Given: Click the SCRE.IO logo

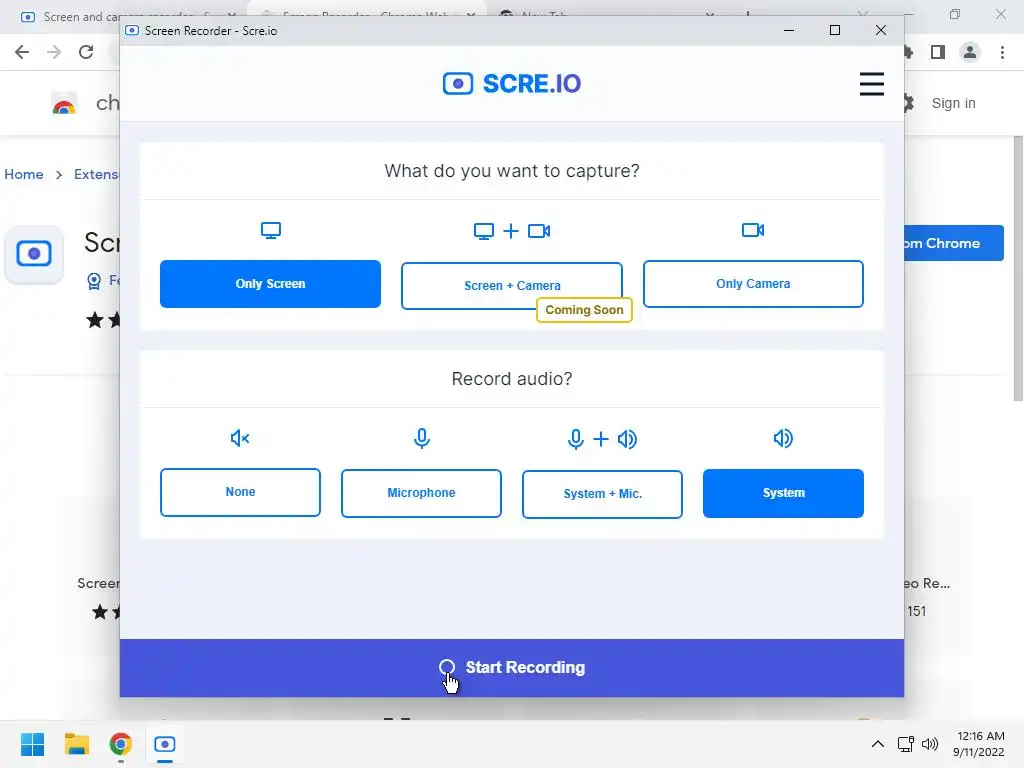Looking at the screenshot, I should (511, 84).
